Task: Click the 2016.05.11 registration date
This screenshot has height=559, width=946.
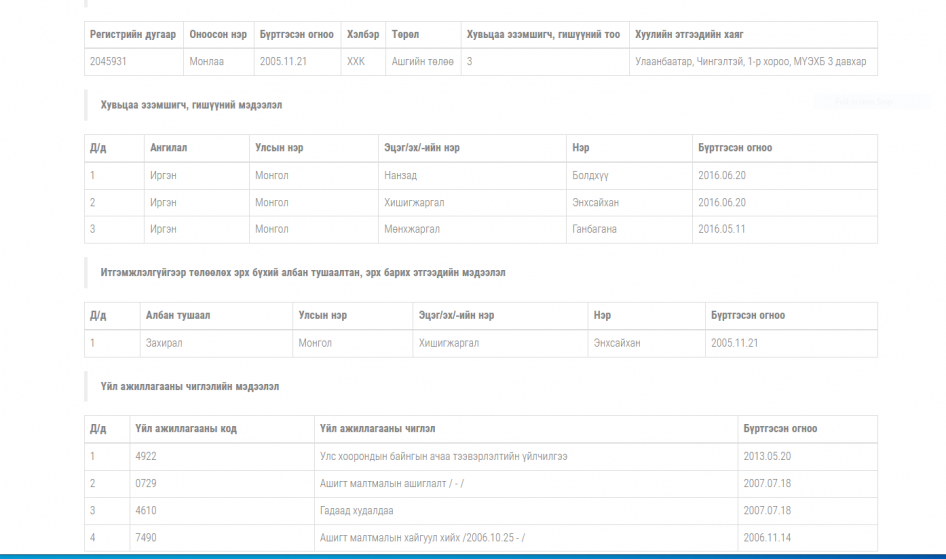Action: pyautogui.click(x=722, y=229)
